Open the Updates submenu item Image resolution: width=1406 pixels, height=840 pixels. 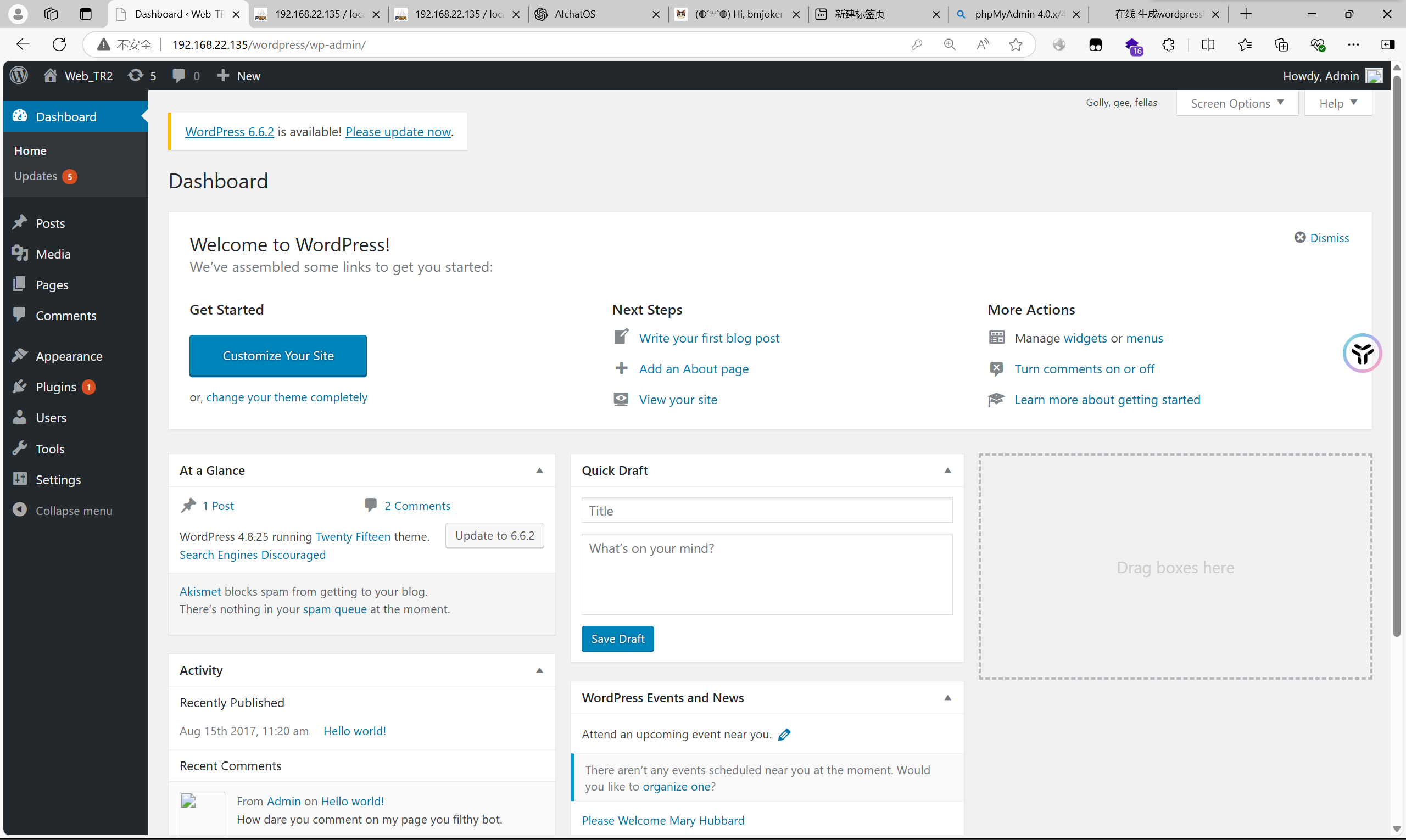pyautogui.click(x=45, y=176)
